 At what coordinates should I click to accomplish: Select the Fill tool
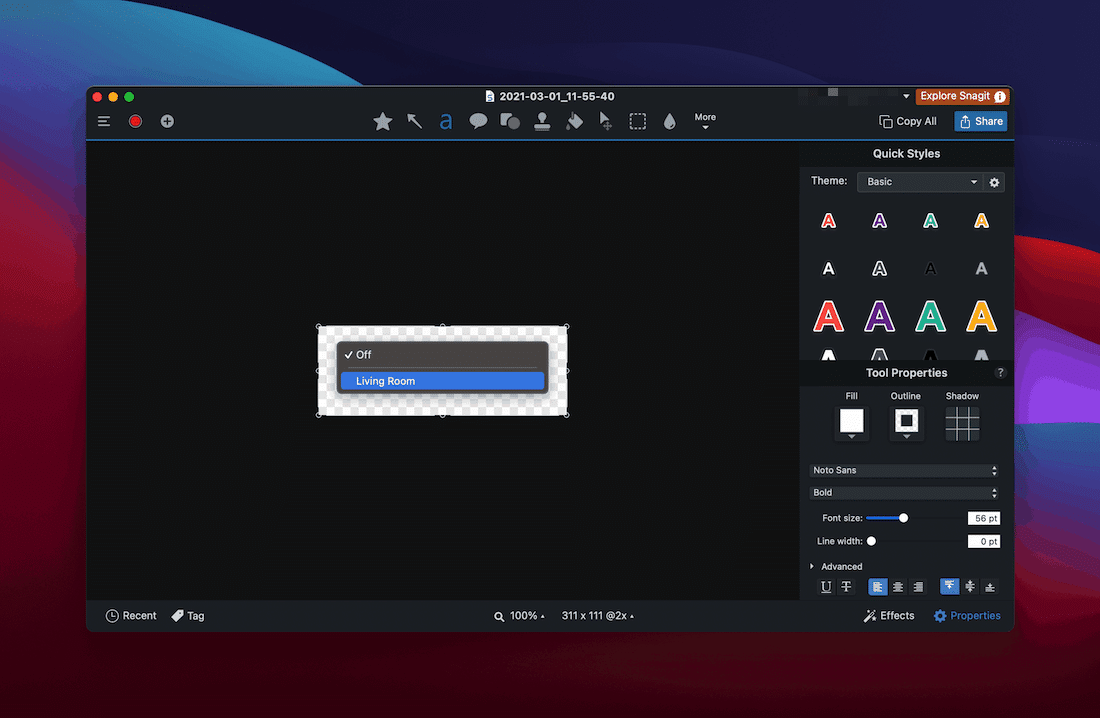[x=574, y=120]
